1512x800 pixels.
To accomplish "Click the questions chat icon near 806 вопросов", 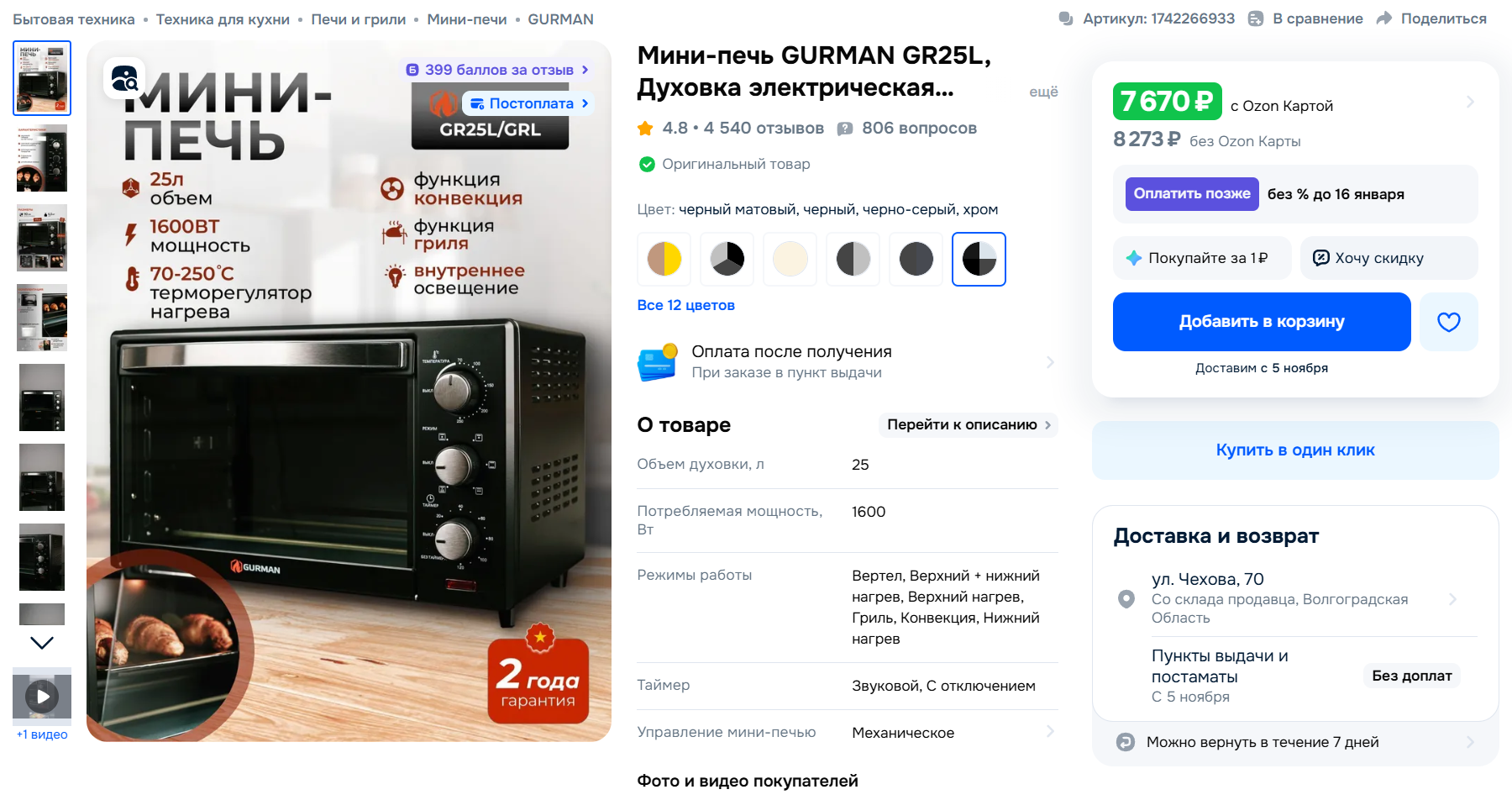I will [845, 129].
